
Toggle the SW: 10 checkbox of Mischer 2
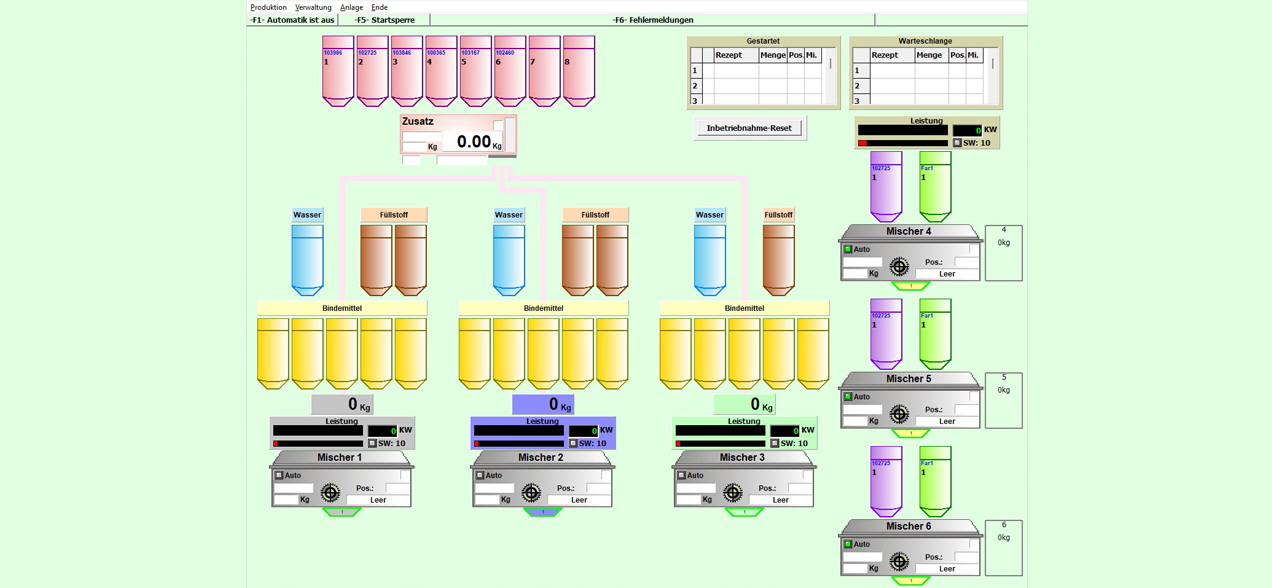[573, 443]
